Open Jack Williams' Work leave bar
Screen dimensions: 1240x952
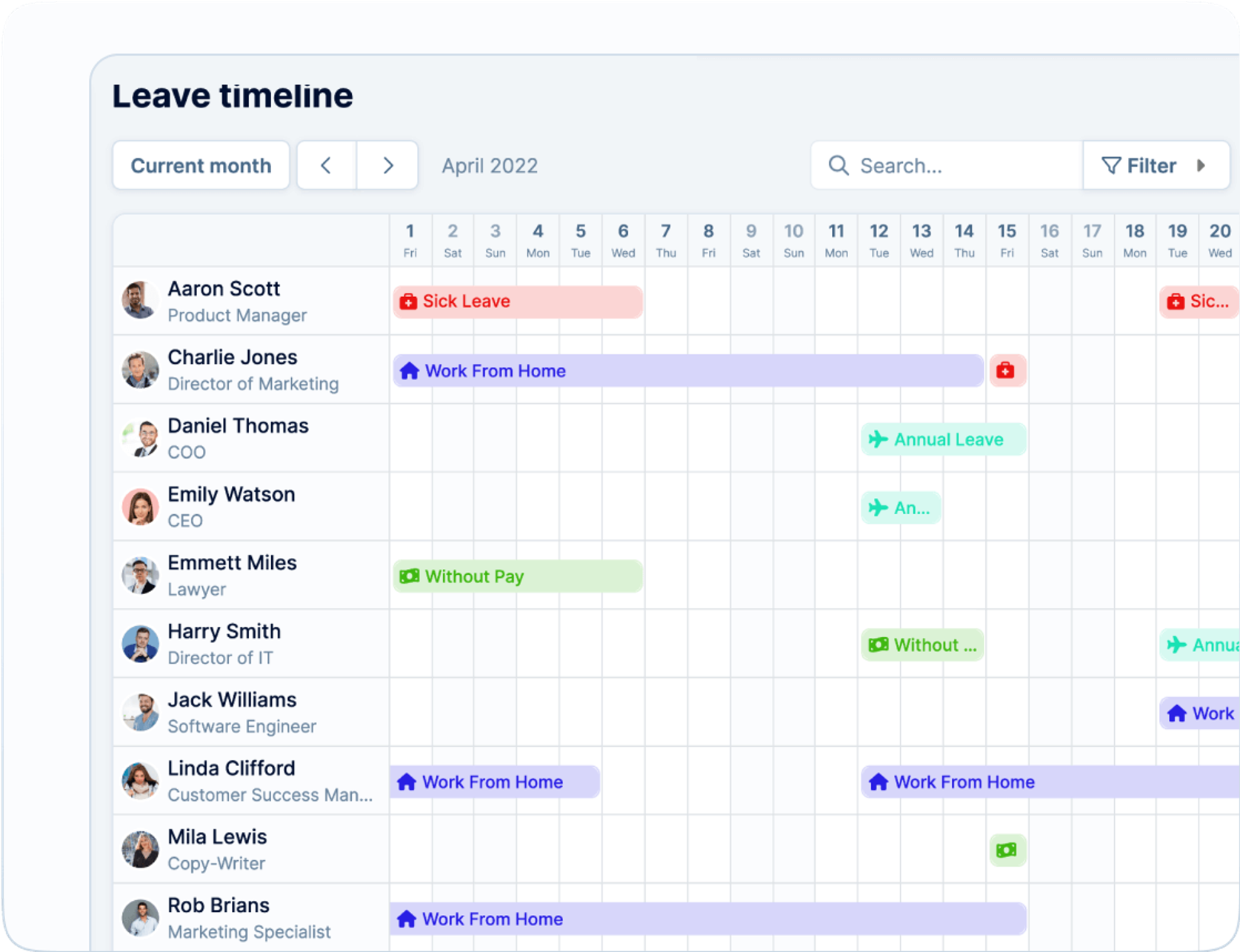pos(1199,713)
